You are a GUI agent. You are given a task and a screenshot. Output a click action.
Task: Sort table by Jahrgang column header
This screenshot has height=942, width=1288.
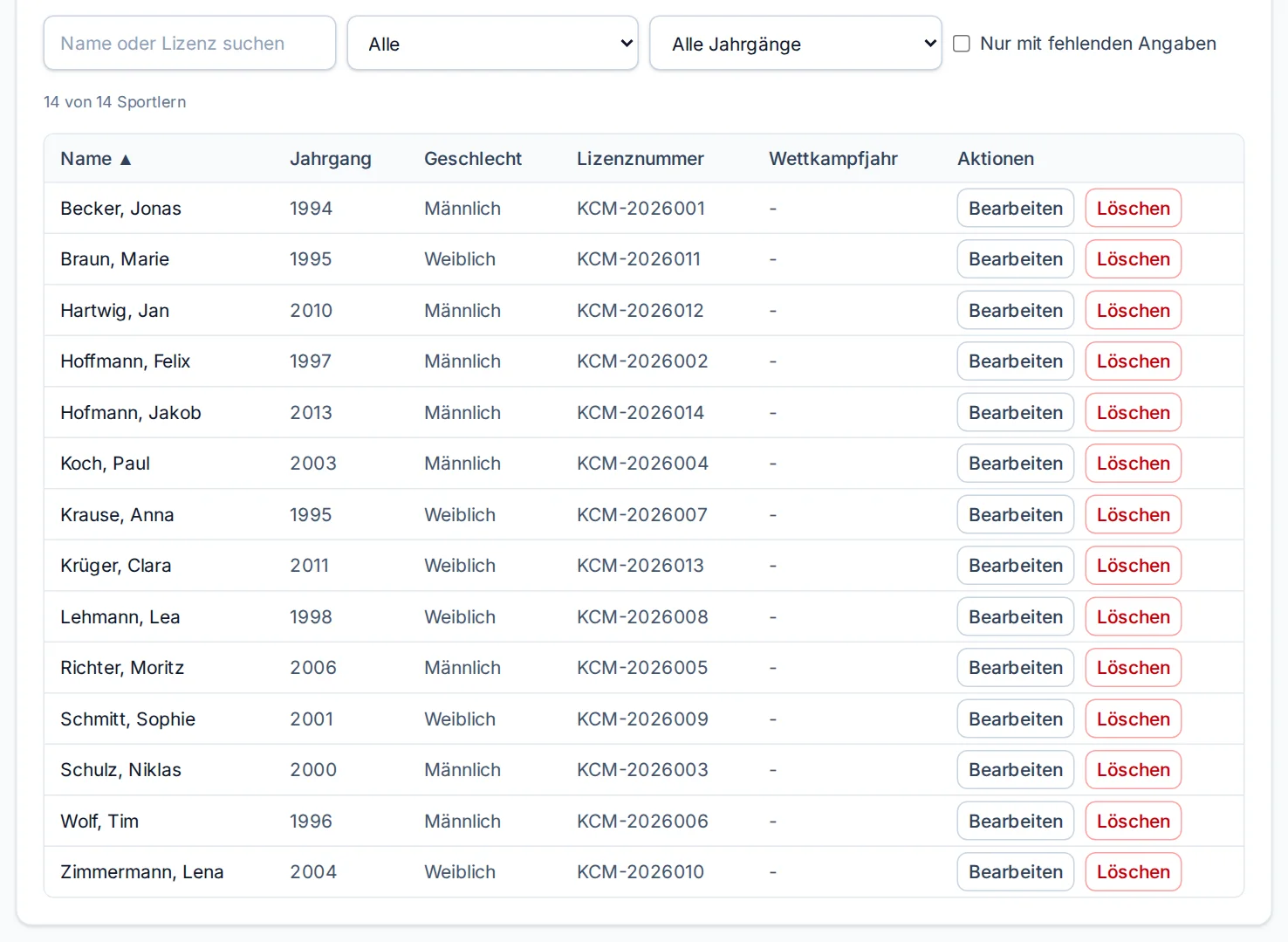click(331, 159)
